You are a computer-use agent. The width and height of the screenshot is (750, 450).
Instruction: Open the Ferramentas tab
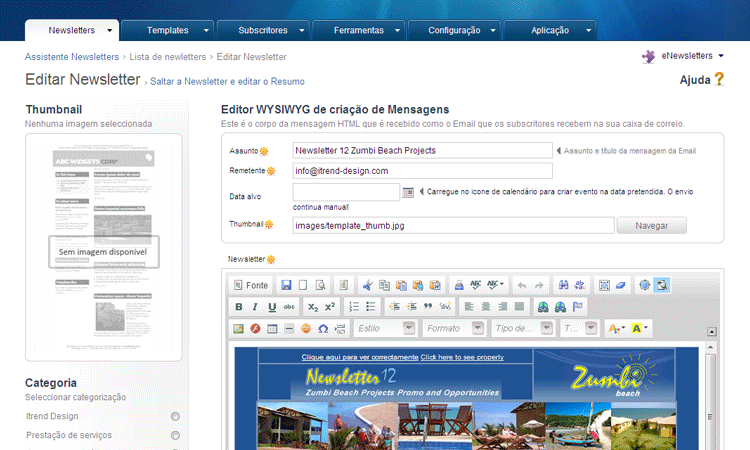pyautogui.click(x=359, y=31)
